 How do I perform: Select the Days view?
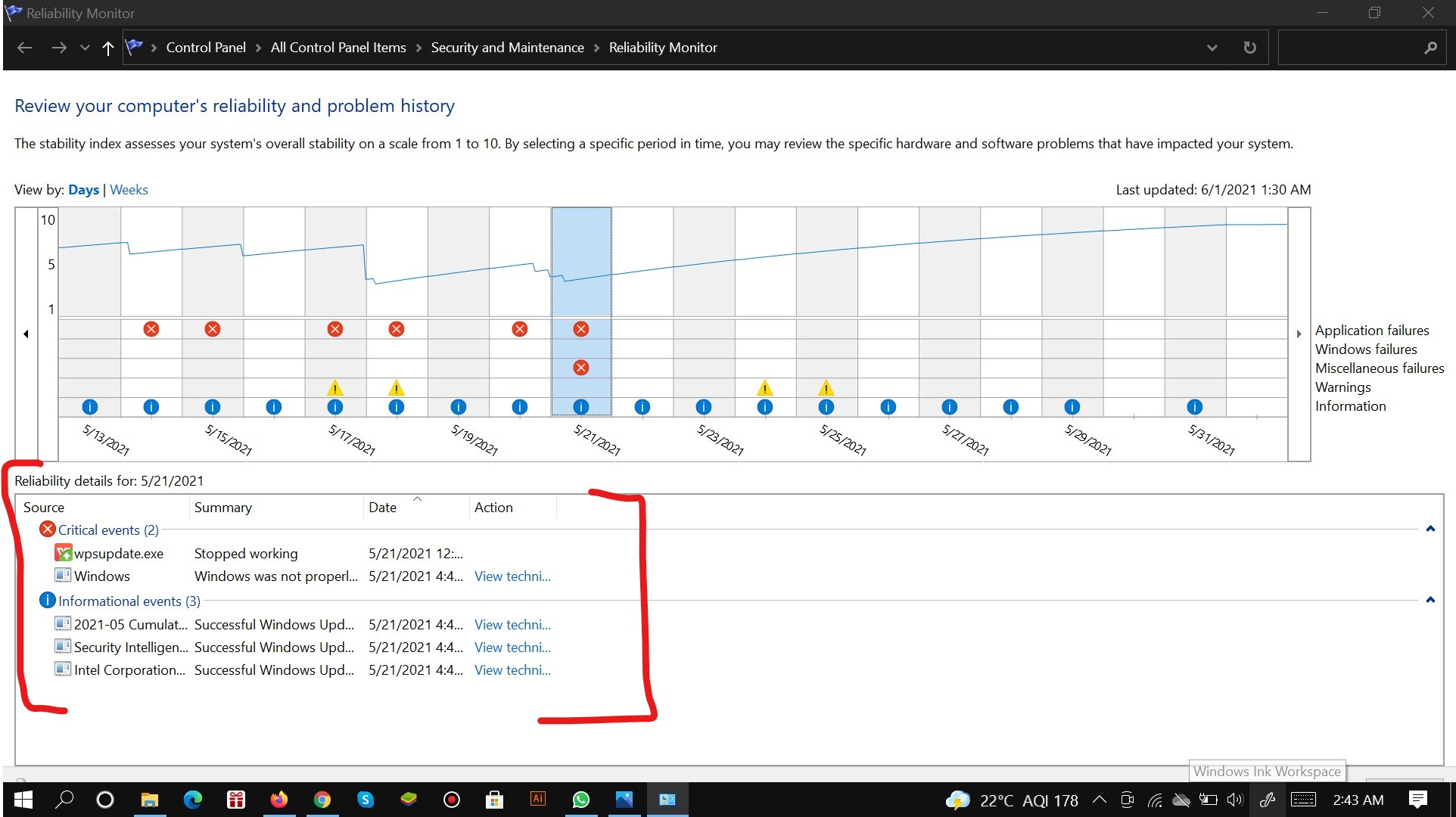tap(82, 190)
